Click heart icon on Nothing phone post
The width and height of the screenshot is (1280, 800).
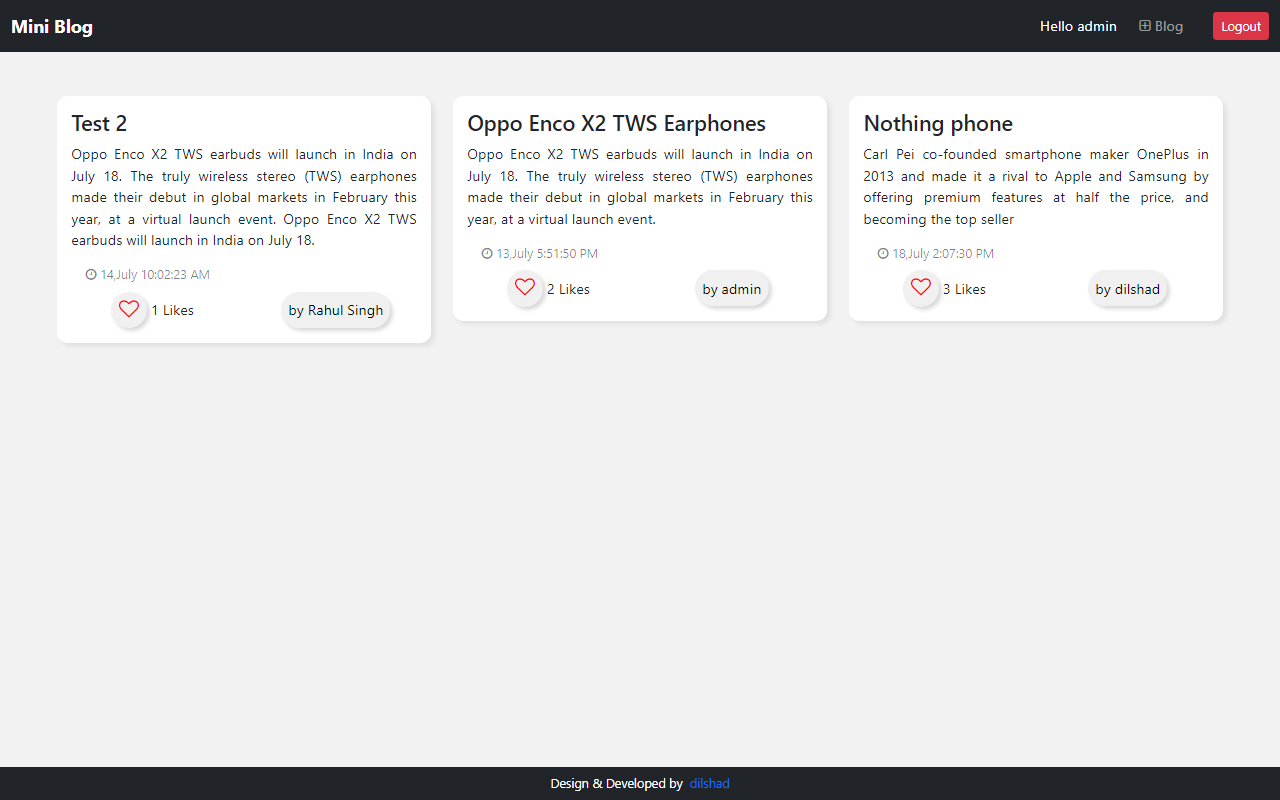pyautogui.click(x=921, y=288)
